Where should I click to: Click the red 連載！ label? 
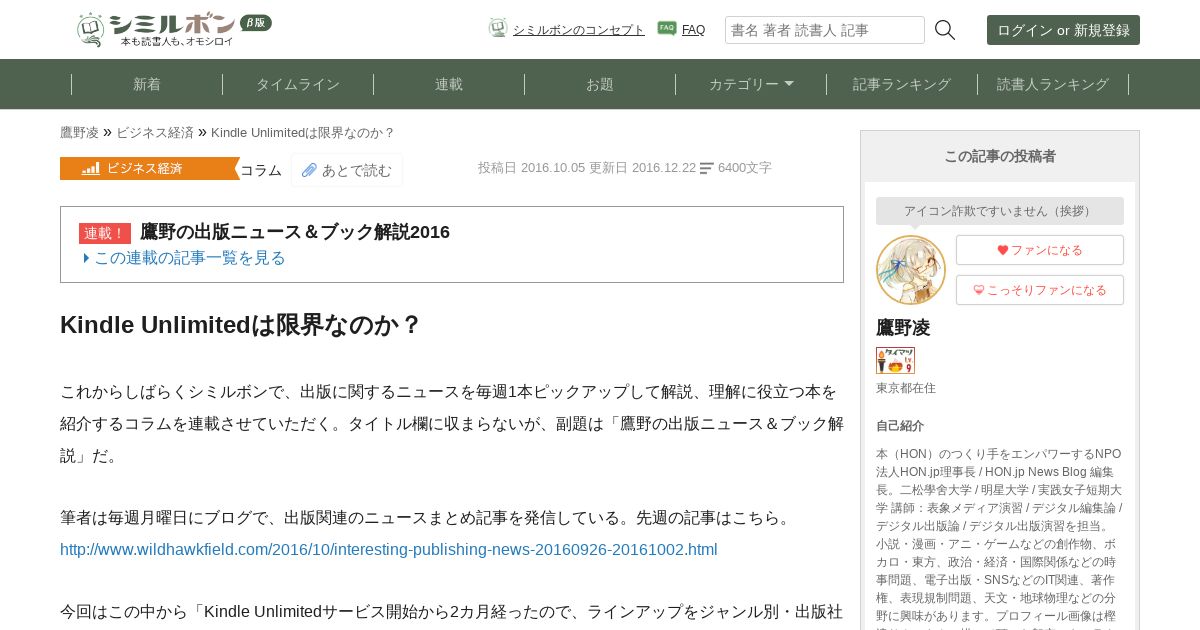(105, 233)
